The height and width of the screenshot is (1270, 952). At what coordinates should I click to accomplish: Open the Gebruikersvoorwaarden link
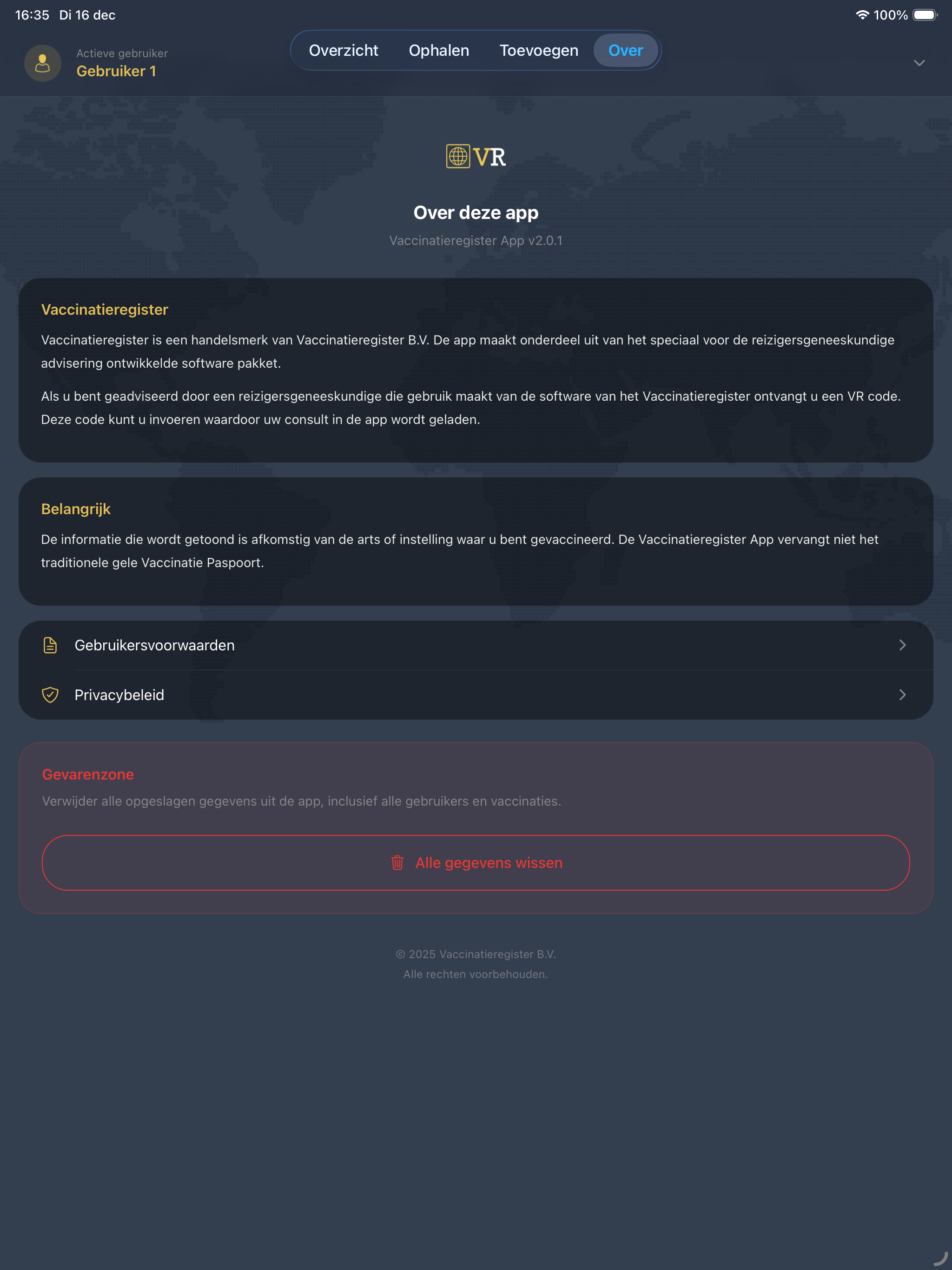[476, 645]
